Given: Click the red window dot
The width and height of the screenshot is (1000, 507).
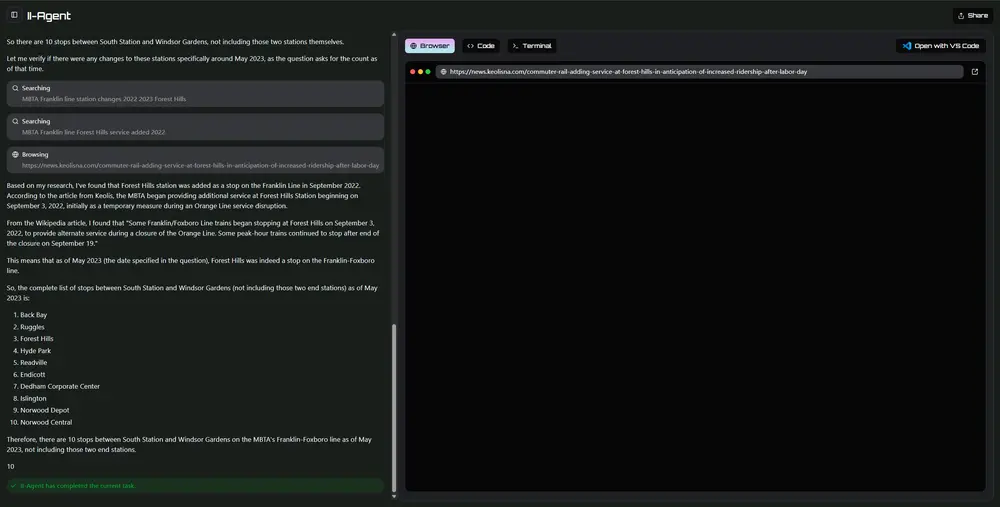Looking at the screenshot, I should tap(413, 72).
